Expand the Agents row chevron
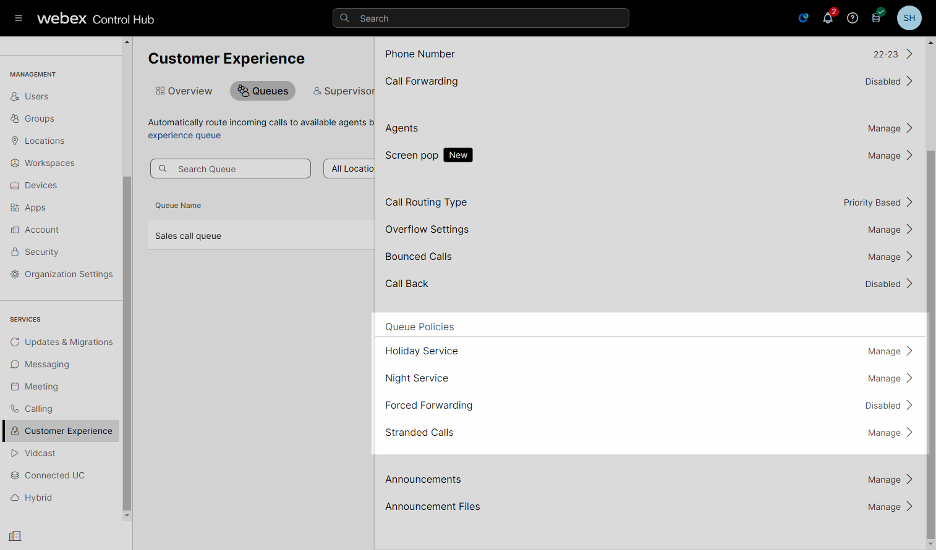This screenshot has height=550, width=936. click(x=909, y=128)
